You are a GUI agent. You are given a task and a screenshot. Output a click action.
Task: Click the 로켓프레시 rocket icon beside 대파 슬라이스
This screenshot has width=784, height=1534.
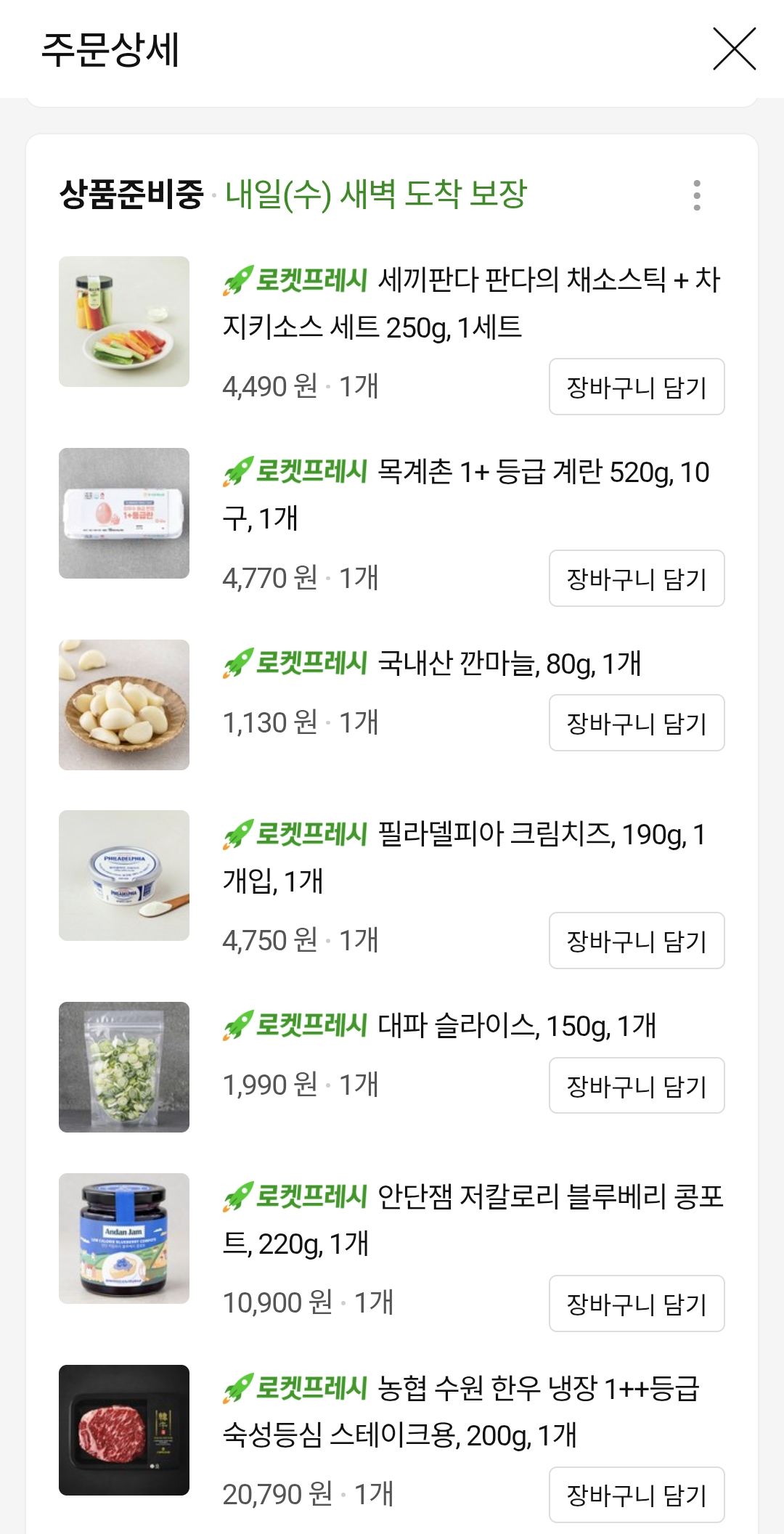tap(238, 1025)
